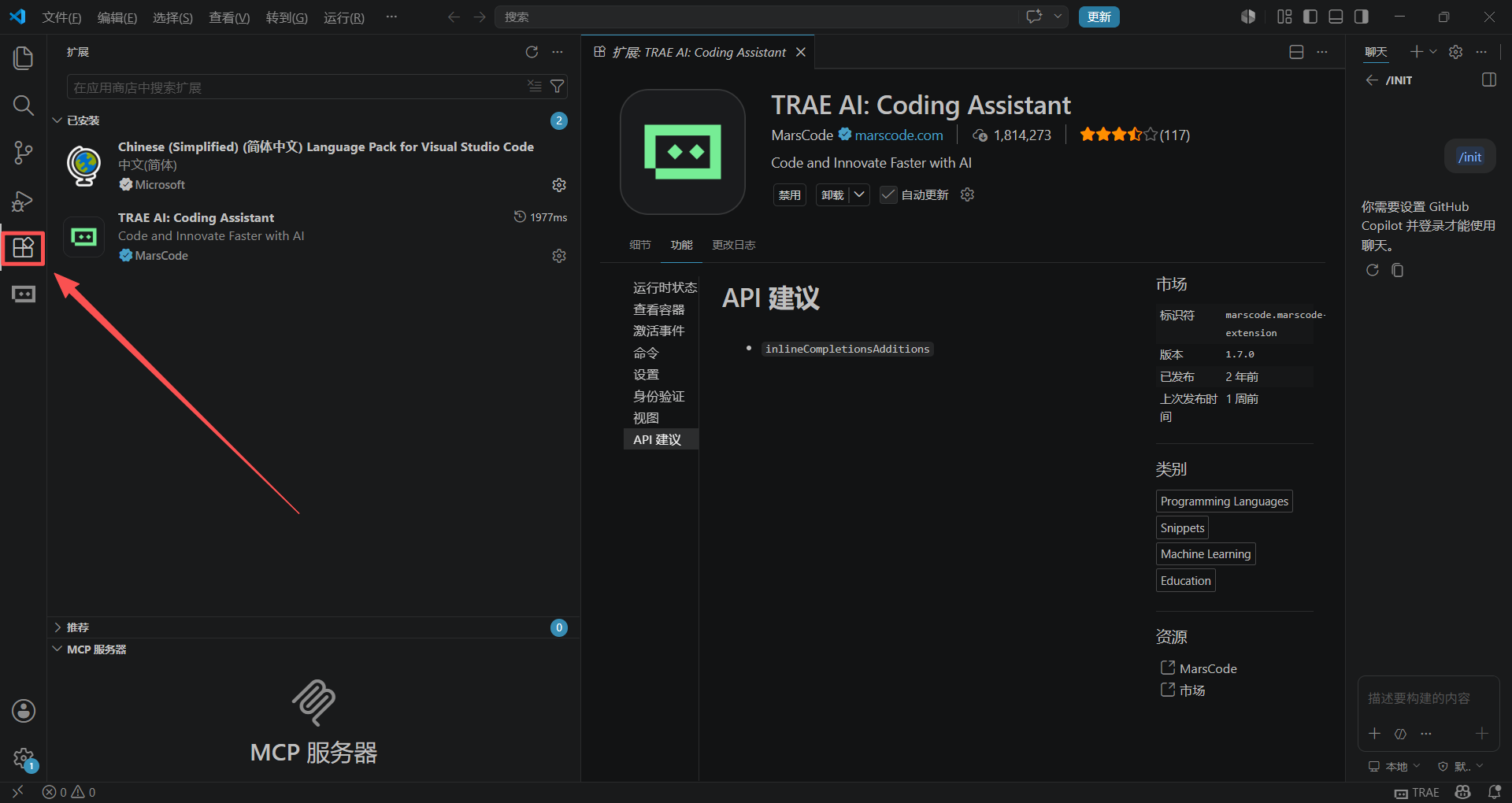Switch to the 细节 tab
This screenshot has height=803, width=1512.
(x=640, y=245)
